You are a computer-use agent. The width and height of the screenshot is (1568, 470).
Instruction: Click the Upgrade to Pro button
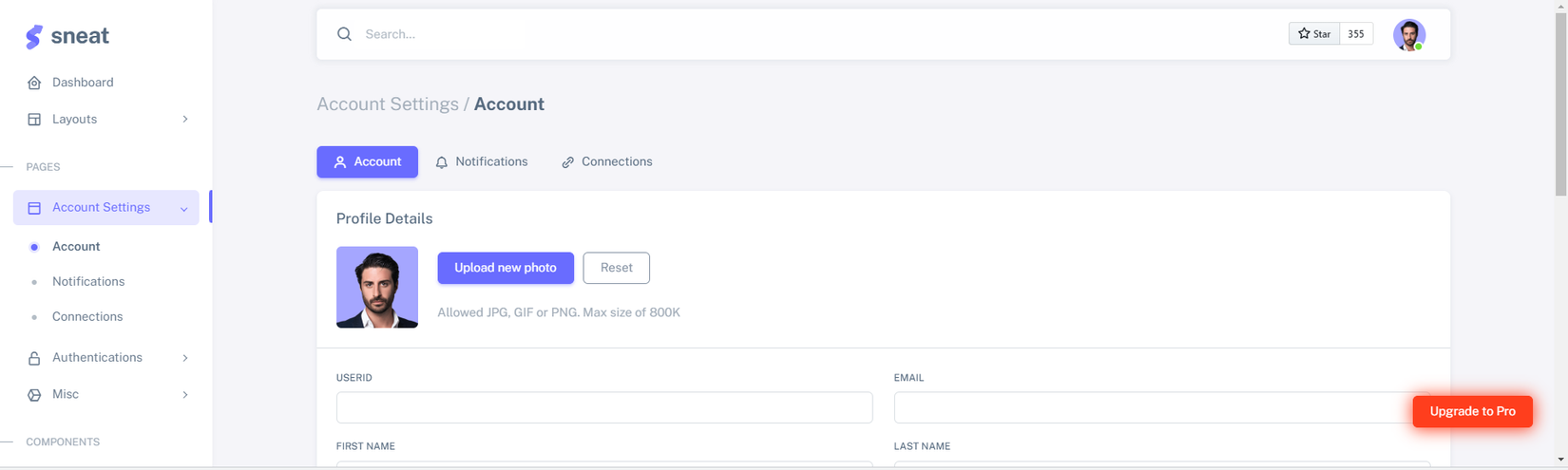tap(1472, 411)
